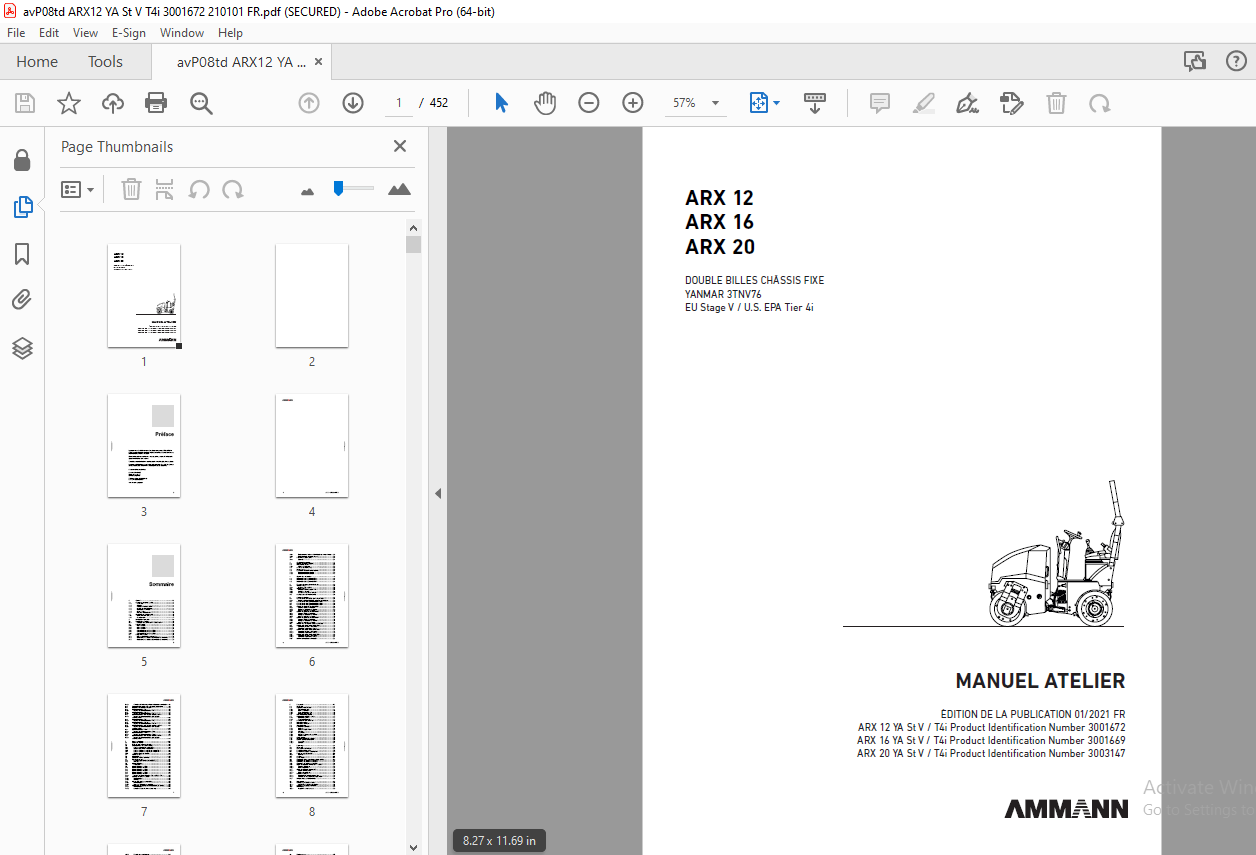Viewport: 1256px width, 855px height.
Task: Switch to the Tools tab
Action: (105, 61)
